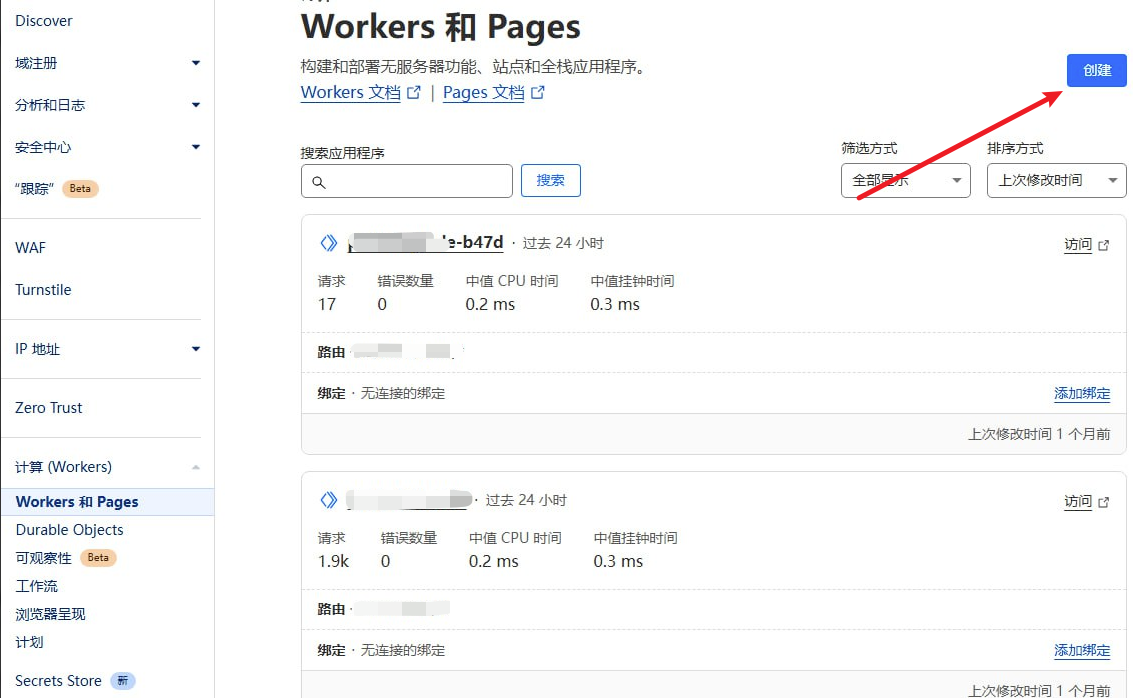Open 工作流 in the sidebar
The height and width of the screenshot is (698, 1133).
[x=37, y=586]
